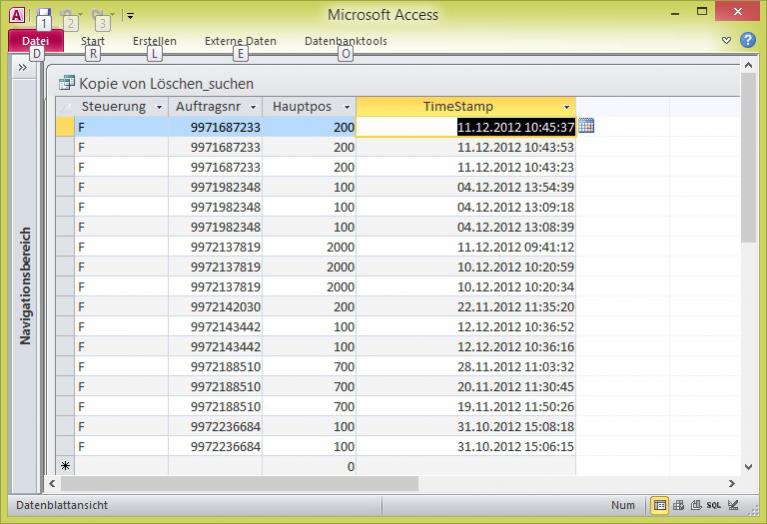Click the timestamp cell 12.12.2012 10:36:52
This screenshot has height=524, width=767.
(x=466, y=327)
